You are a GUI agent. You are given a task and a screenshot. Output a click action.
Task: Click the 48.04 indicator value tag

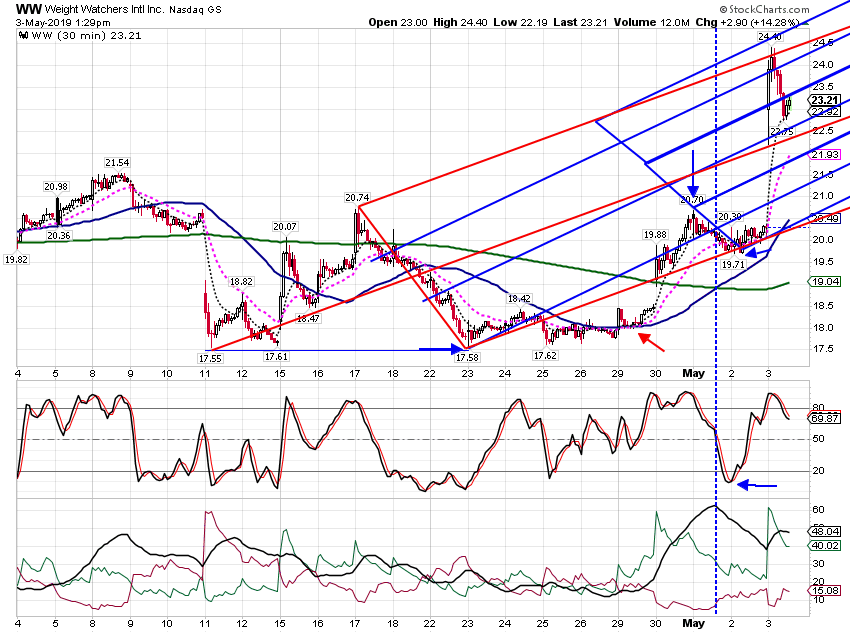point(825,532)
